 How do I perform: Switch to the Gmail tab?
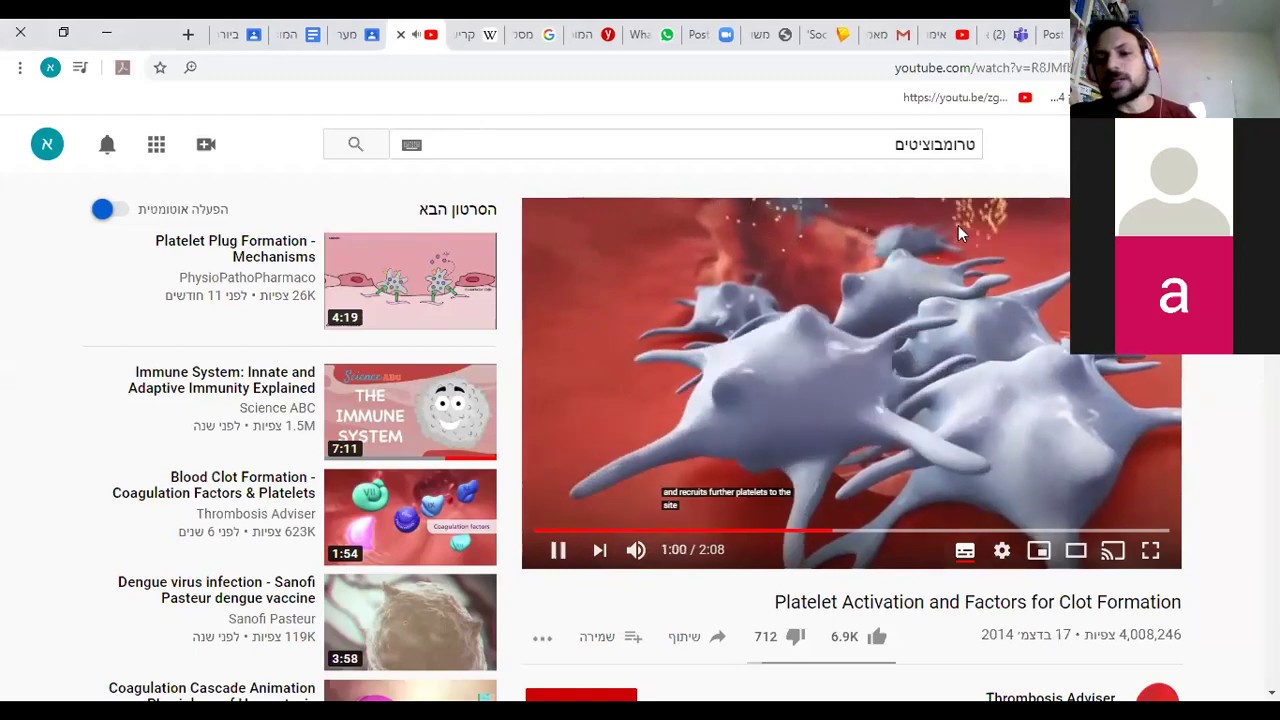[x=889, y=35]
